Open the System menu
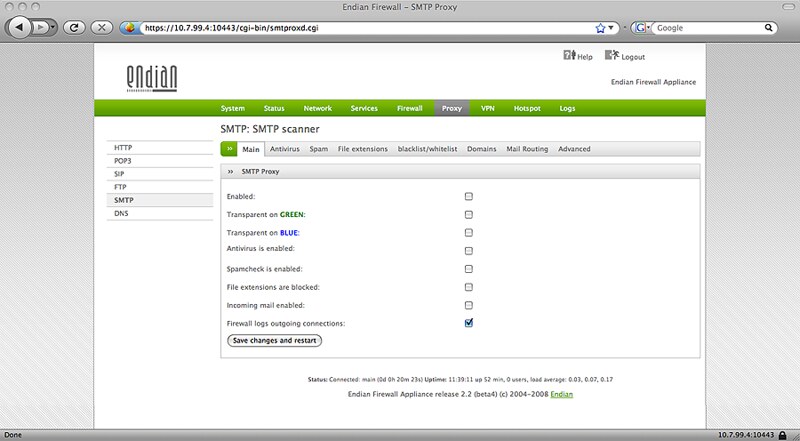Screen dimensions: 800x441 [x=233, y=108]
